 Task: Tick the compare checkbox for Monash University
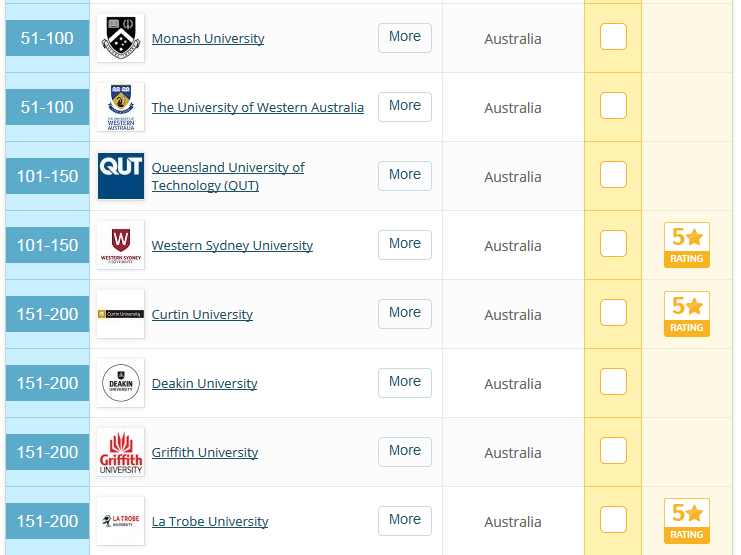613,37
